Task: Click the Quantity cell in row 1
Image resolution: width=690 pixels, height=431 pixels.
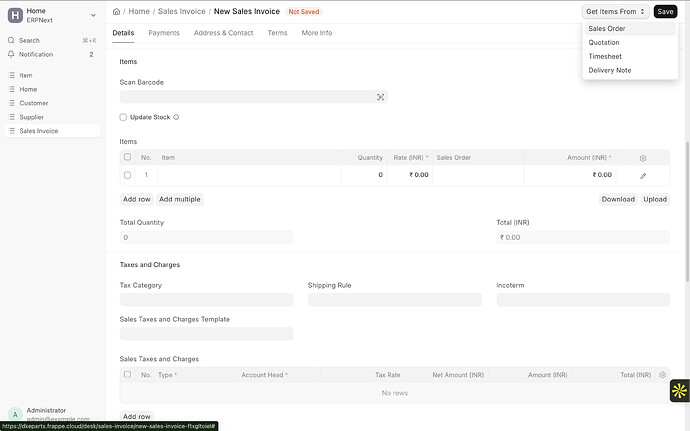Action: point(364,175)
